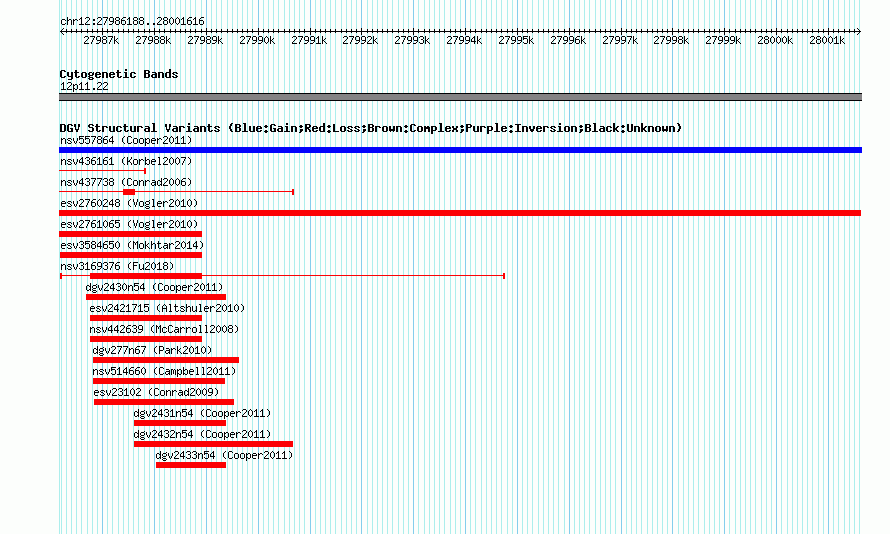Open the esv2760248 (Vogler2010) label

click(129, 203)
